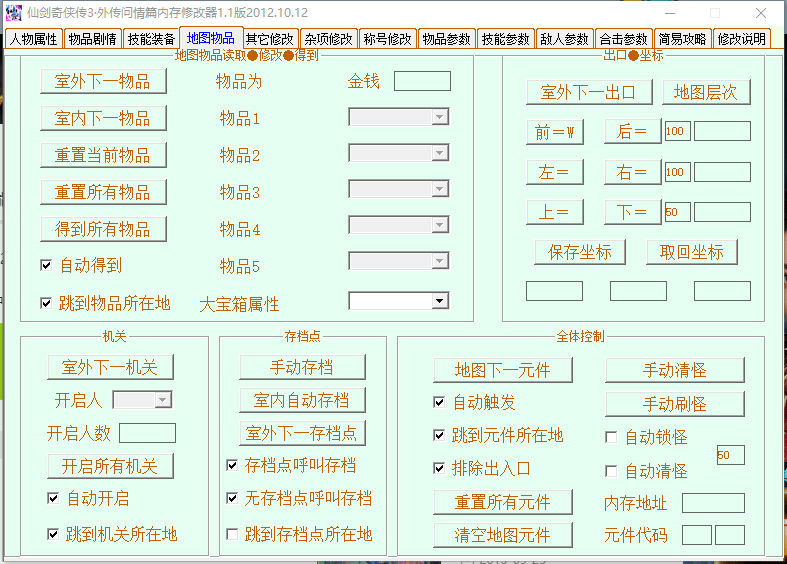
Task: Toggle the 自动得到 checkbox
Action: pyautogui.click(x=46, y=265)
